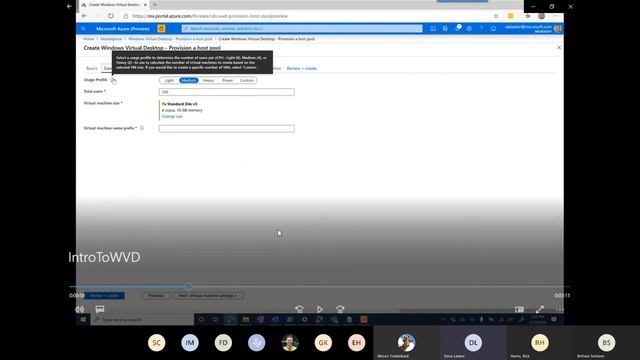Click the skip-back playback icon
Viewport: 640px width, 360px height.
click(x=299, y=309)
